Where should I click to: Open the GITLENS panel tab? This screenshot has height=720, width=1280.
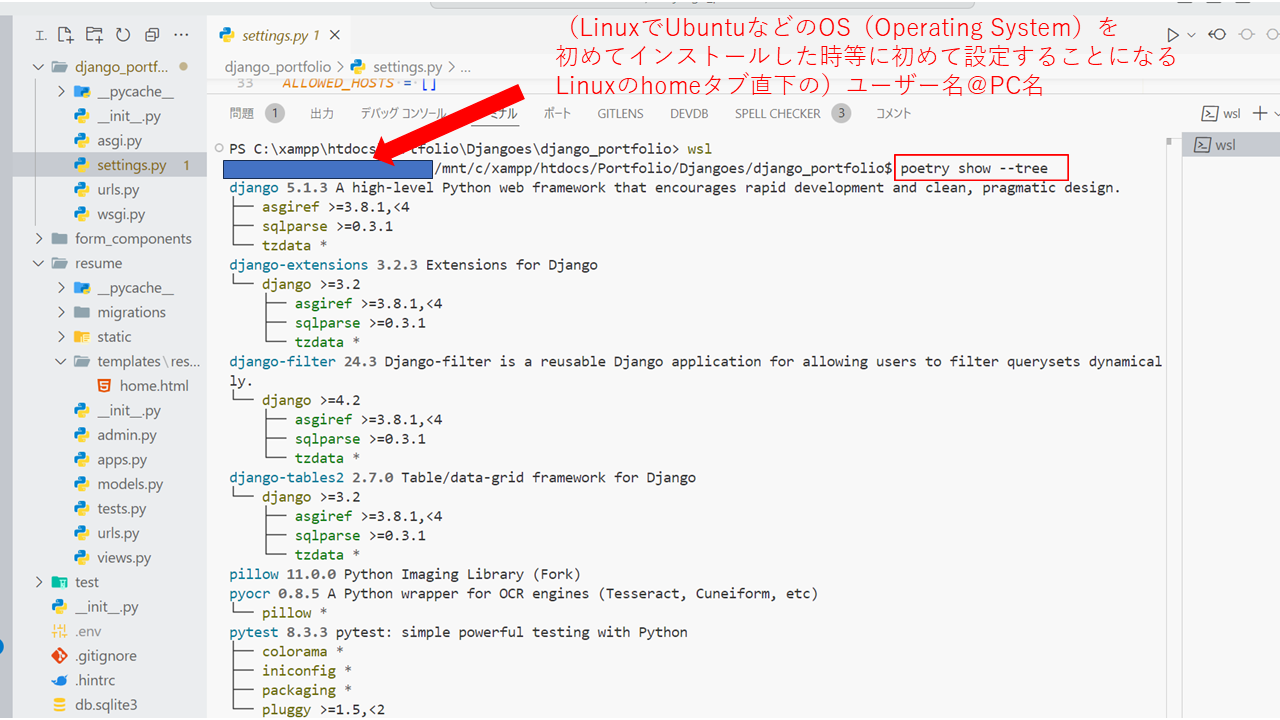pos(621,113)
